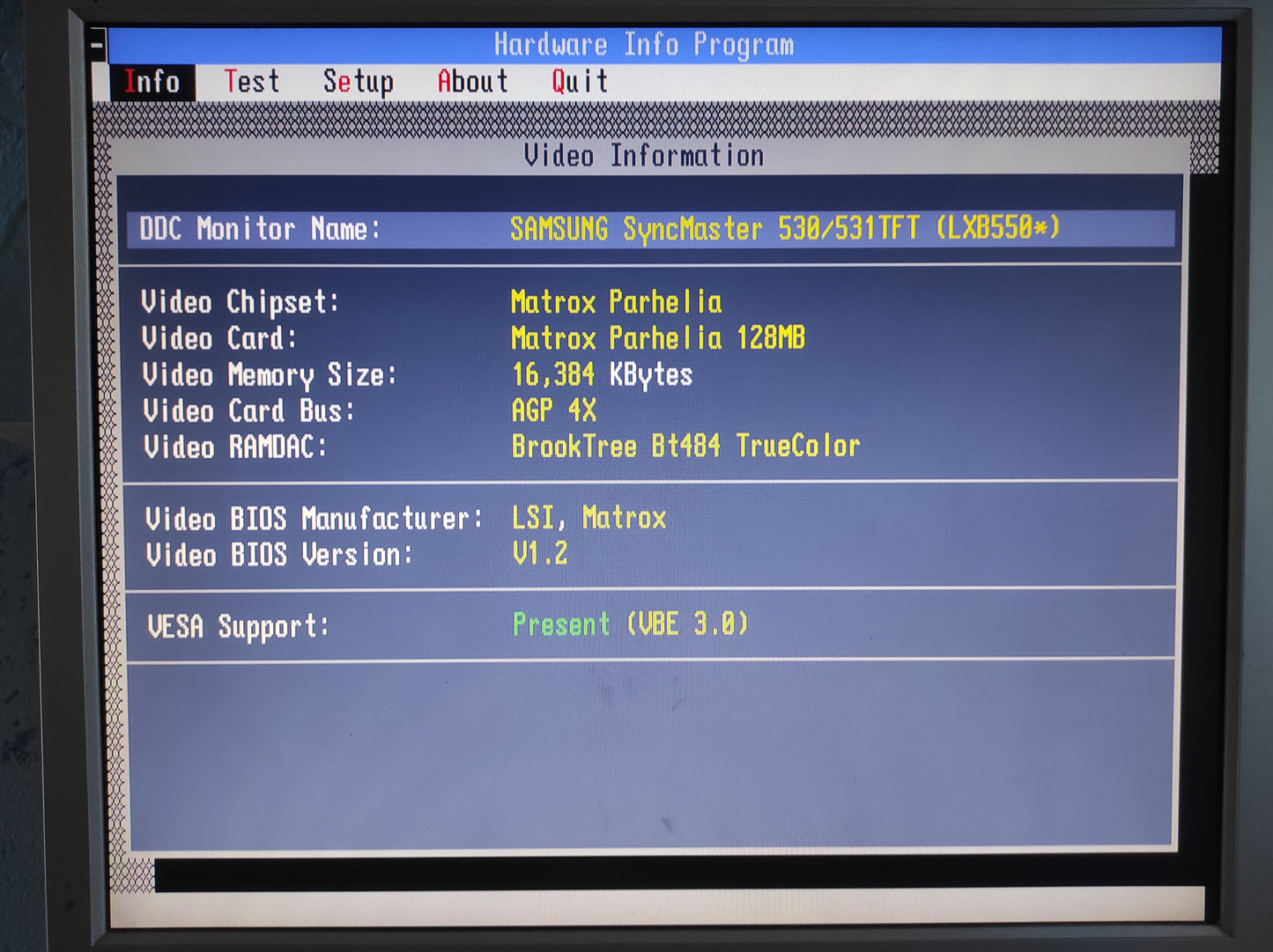Select Quit in the menu bar

pyautogui.click(x=580, y=82)
